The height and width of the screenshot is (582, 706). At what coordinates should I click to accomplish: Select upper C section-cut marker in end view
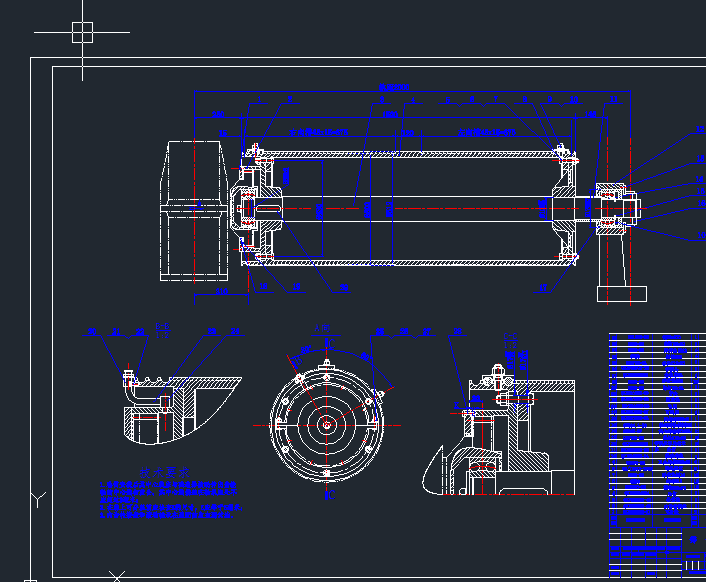pos(331,344)
